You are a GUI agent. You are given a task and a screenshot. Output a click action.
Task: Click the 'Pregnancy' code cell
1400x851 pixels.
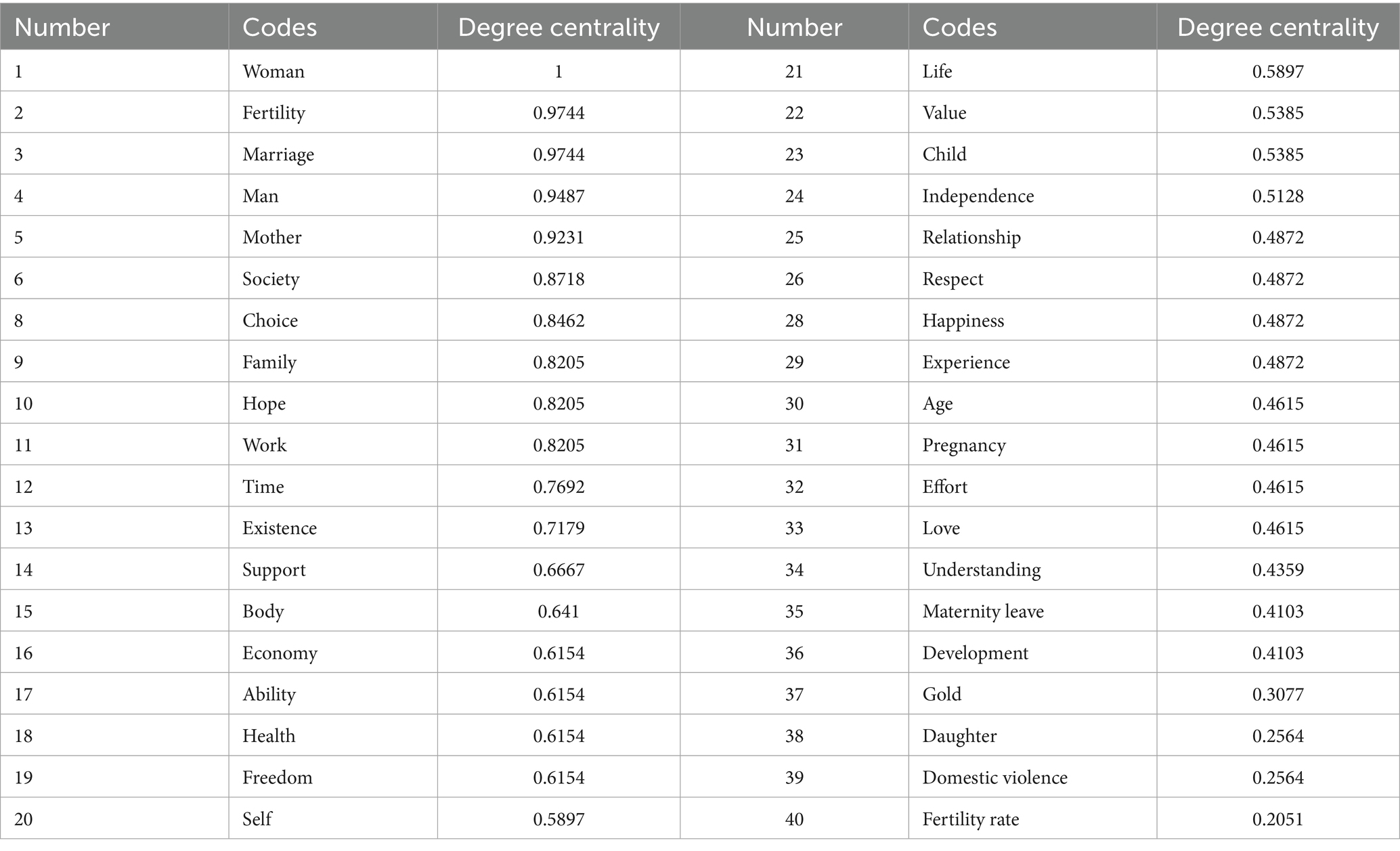[964, 445]
